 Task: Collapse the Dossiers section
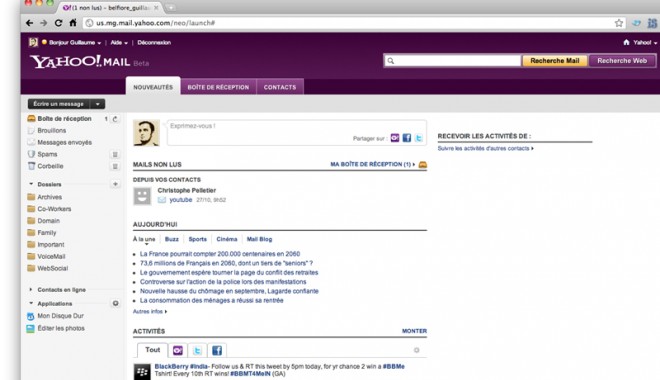pos(31,184)
